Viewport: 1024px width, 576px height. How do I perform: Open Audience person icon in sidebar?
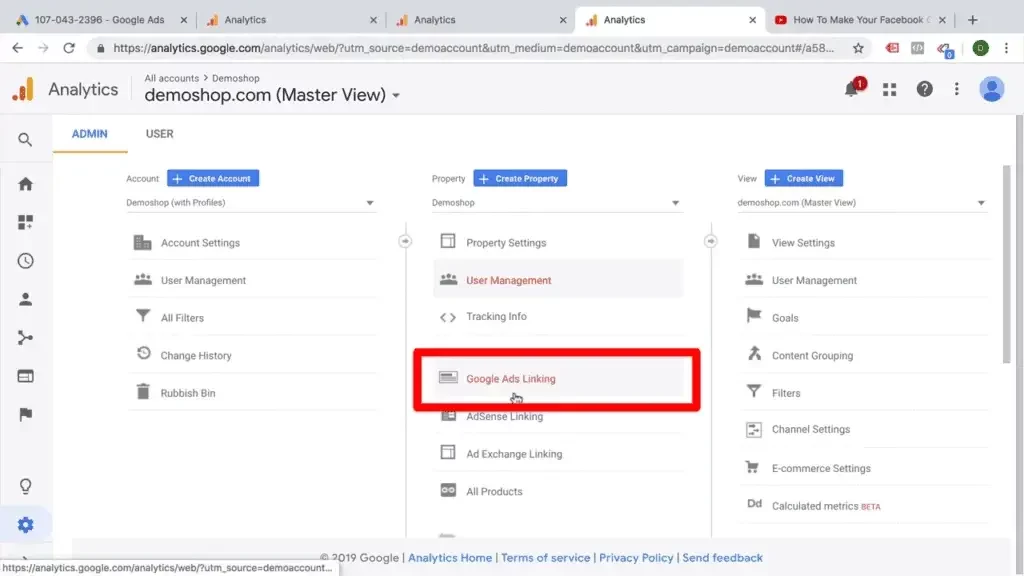point(25,299)
